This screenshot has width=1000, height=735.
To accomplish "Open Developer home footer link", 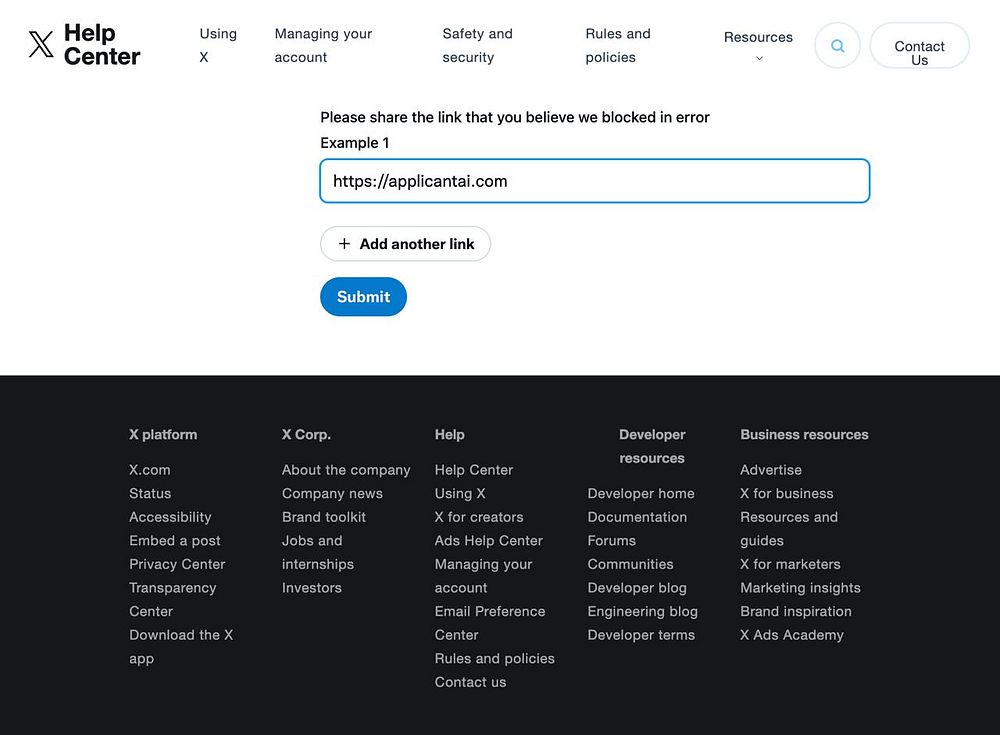I will pos(640,493).
